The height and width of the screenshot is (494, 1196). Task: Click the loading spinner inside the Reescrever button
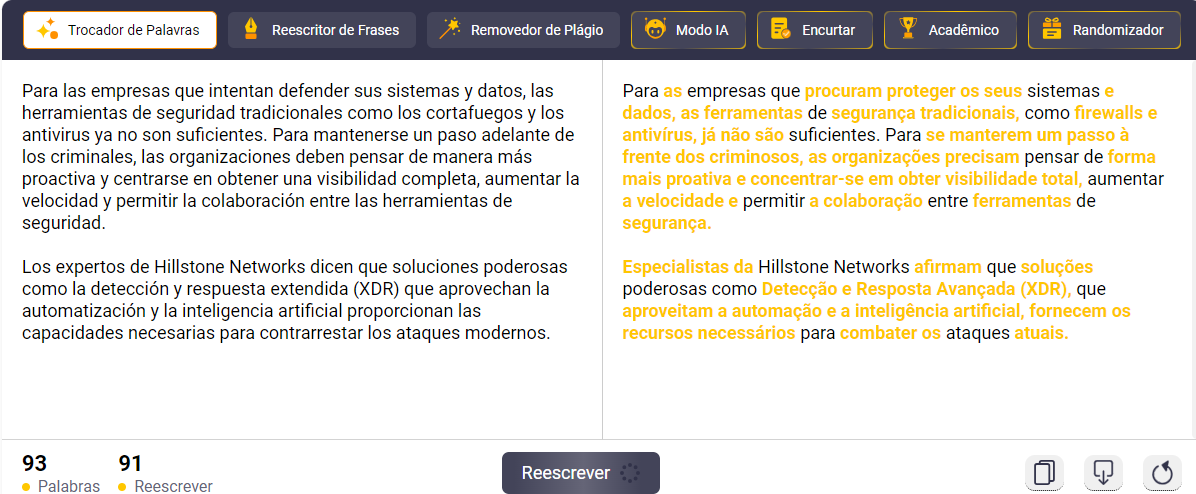[629, 473]
